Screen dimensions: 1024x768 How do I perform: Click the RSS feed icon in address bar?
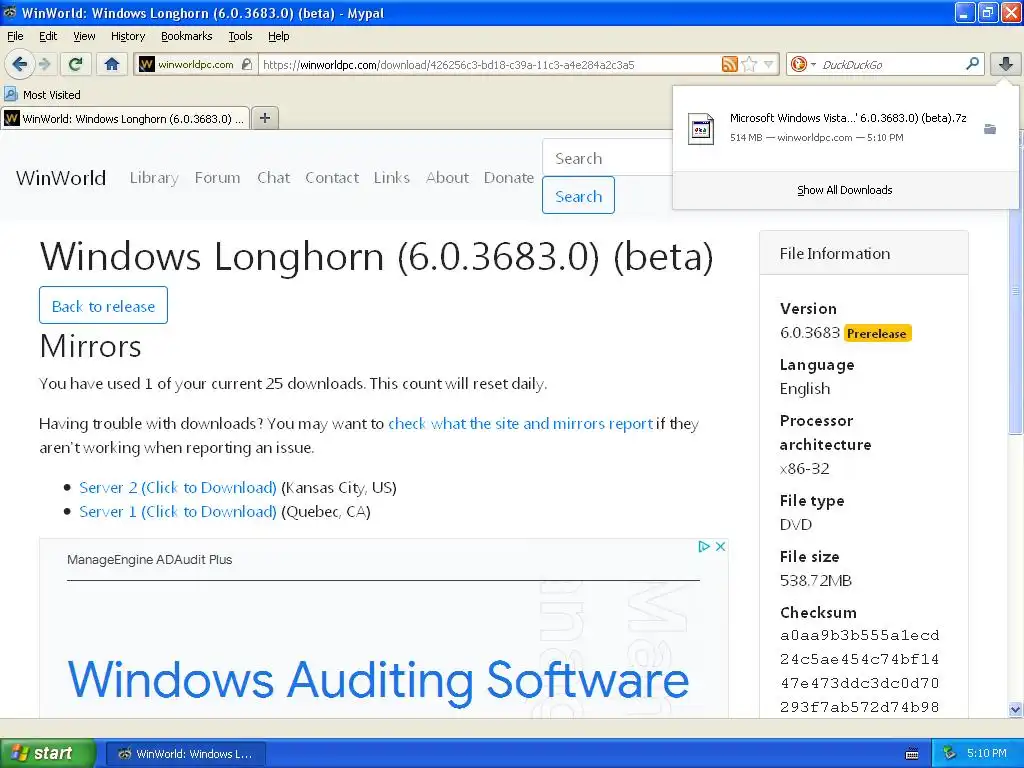(x=729, y=64)
